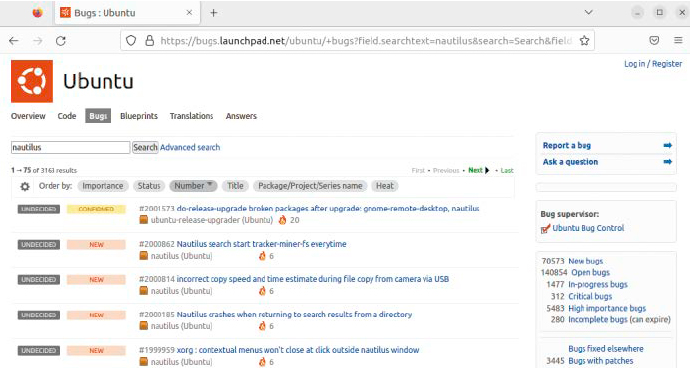Open the Firefox application menu
690x389 pixels.
click(x=678, y=40)
